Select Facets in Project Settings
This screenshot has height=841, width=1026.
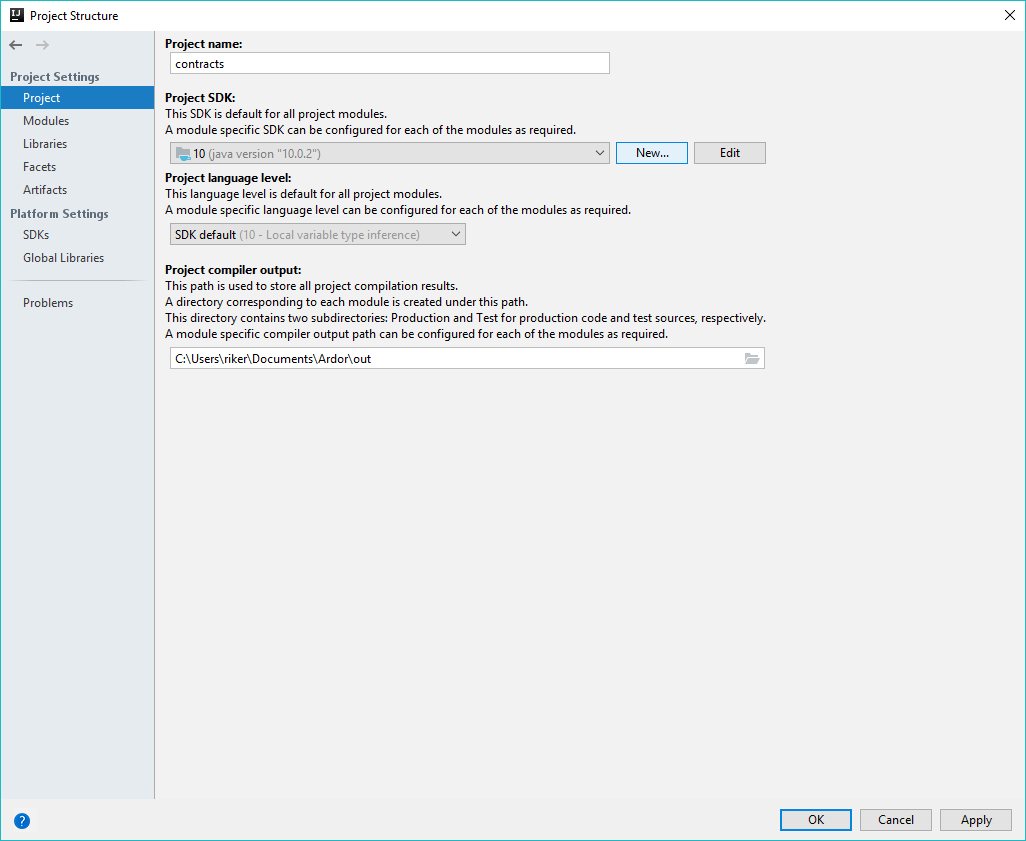click(x=40, y=167)
